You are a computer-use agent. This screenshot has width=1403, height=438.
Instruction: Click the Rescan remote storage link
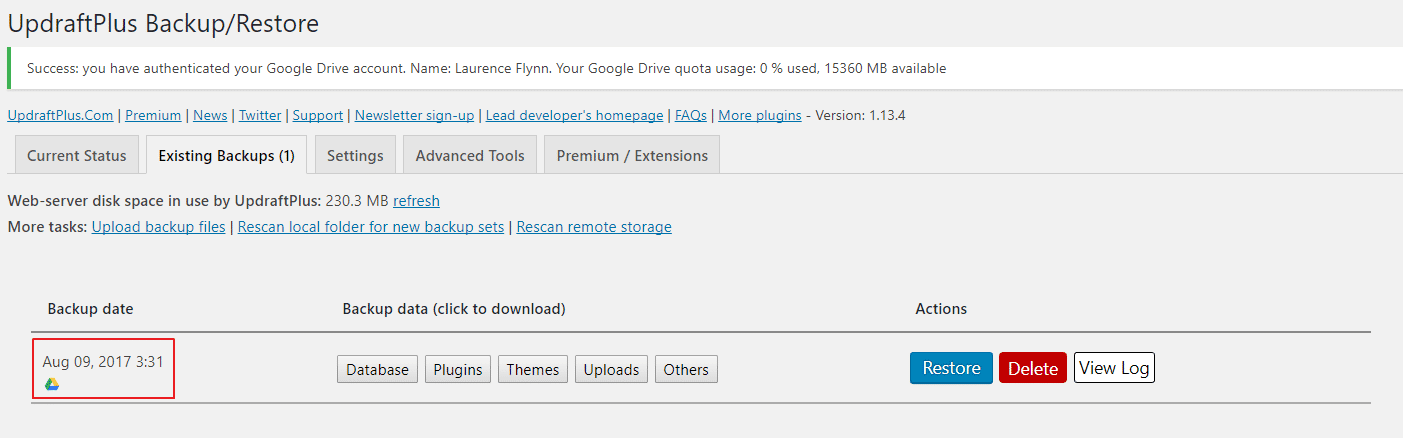(594, 227)
